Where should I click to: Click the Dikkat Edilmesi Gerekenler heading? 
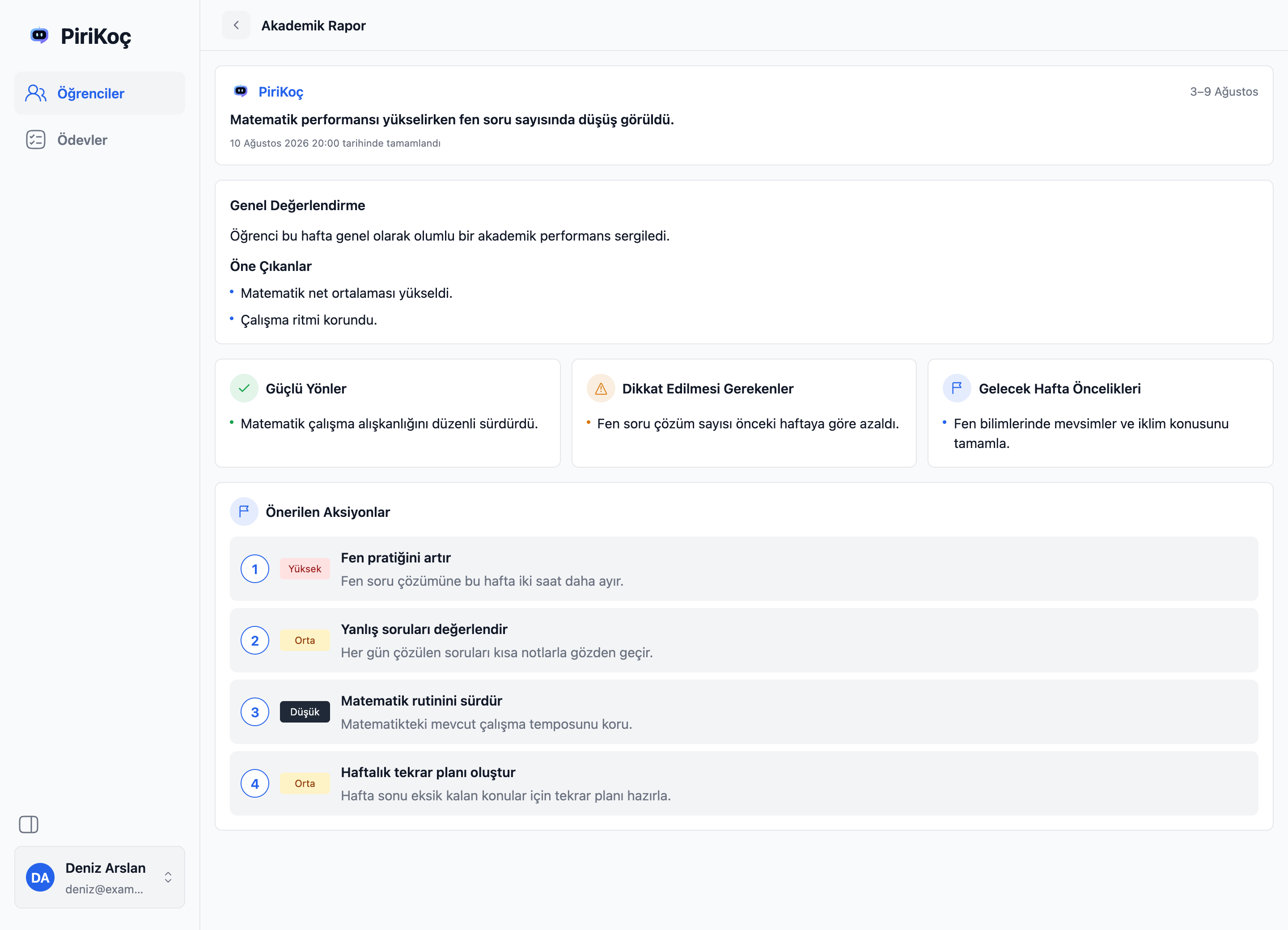pyautogui.click(x=708, y=389)
